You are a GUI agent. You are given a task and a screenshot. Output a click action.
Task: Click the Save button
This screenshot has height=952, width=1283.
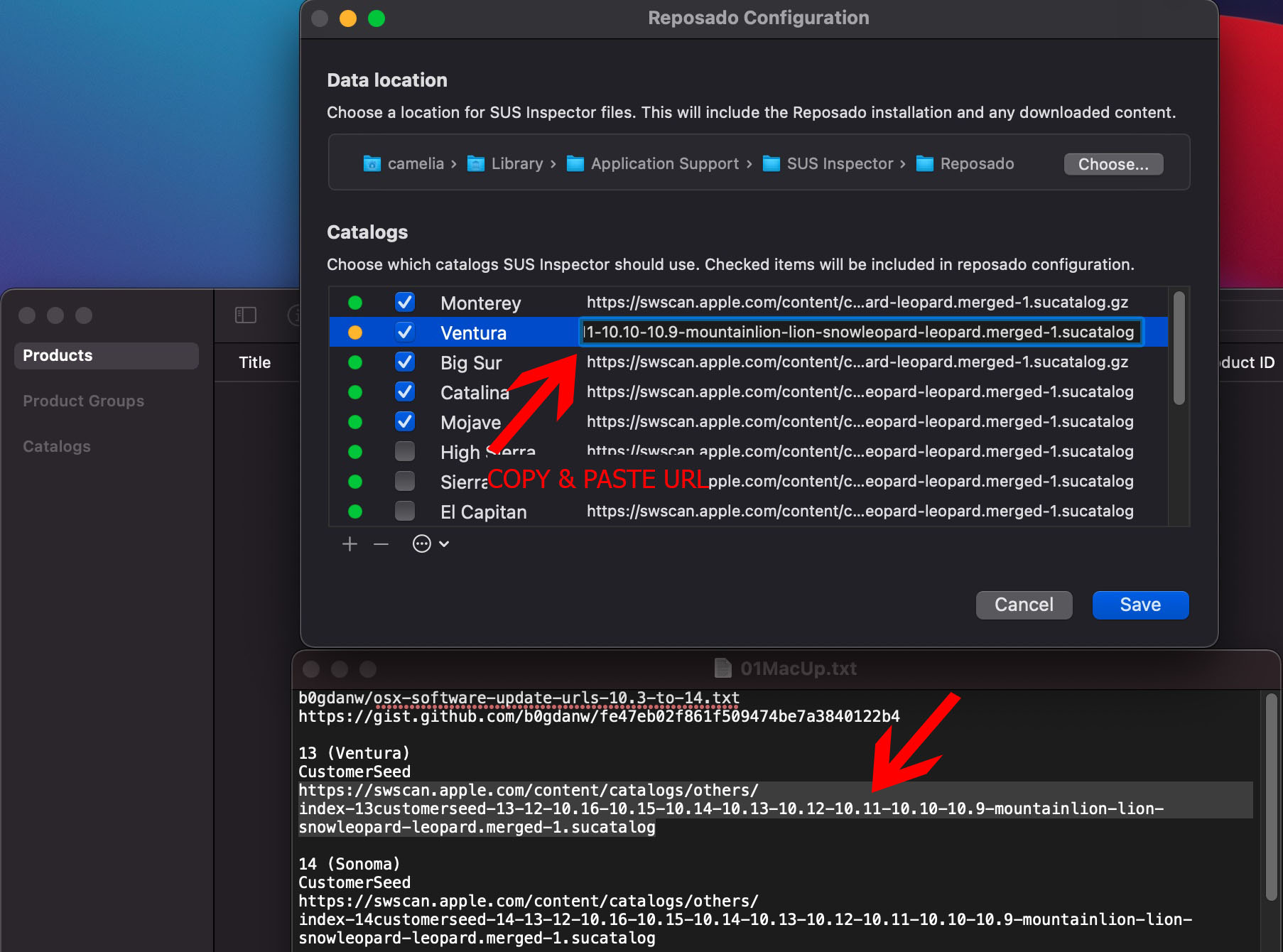pyautogui.click(x=1140, y=605)
